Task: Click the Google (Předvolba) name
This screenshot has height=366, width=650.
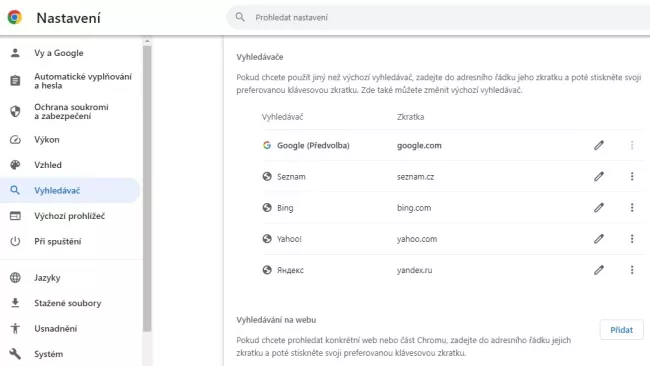Action: click(x=313, y=145)
